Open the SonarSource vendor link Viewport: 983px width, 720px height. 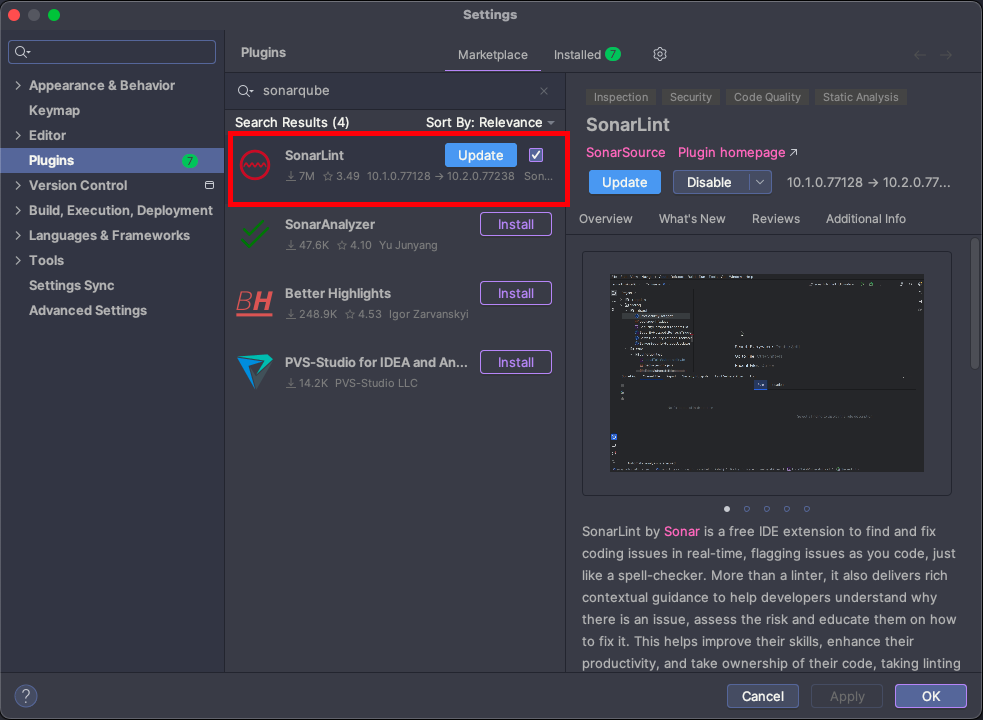pyautogui.click(x=626, y=152)
